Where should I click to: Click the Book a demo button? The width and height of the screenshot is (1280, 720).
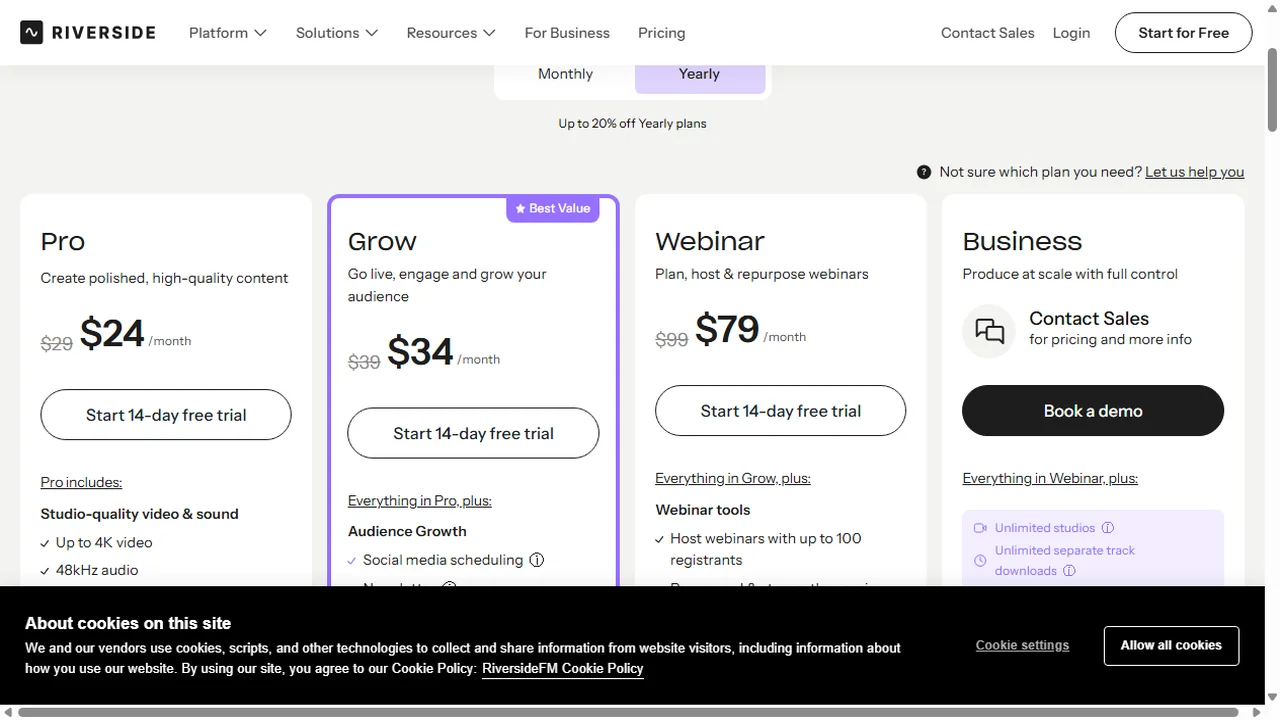(1093, 411)
